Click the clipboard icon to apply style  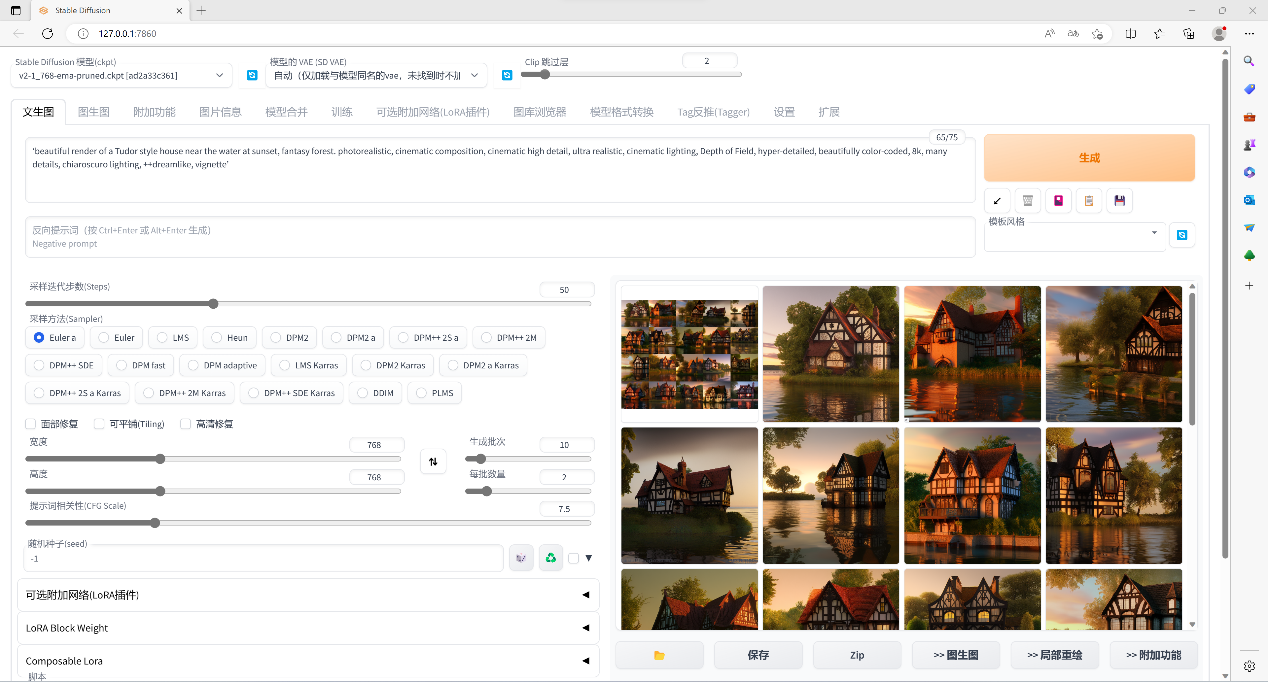point(1089,200)
